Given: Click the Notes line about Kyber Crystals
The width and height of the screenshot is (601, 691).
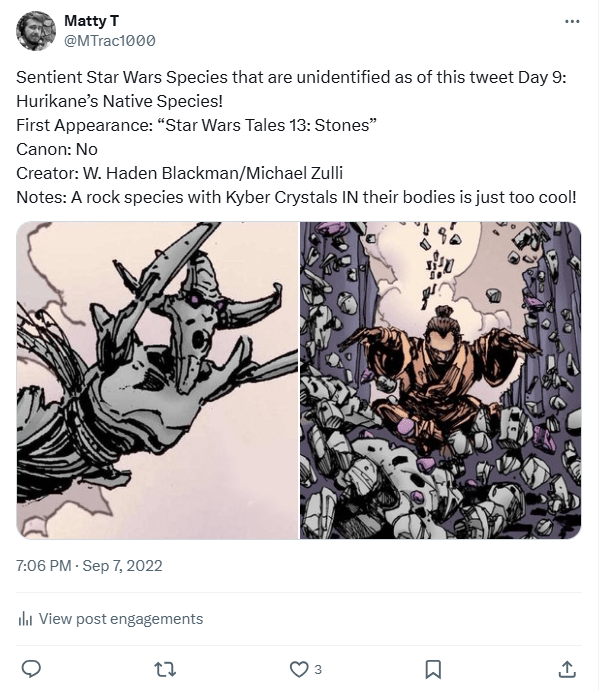Looking at the screenshot, I should [x=296, y=196].
